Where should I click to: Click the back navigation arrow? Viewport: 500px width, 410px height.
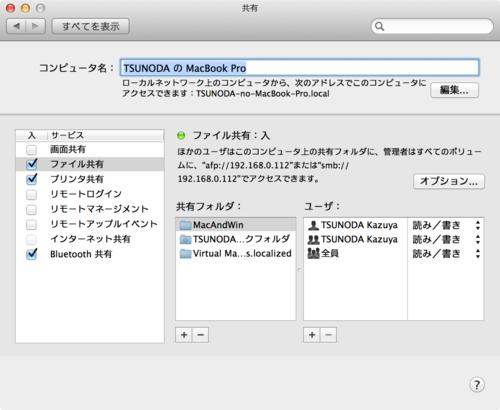(16, 26)
